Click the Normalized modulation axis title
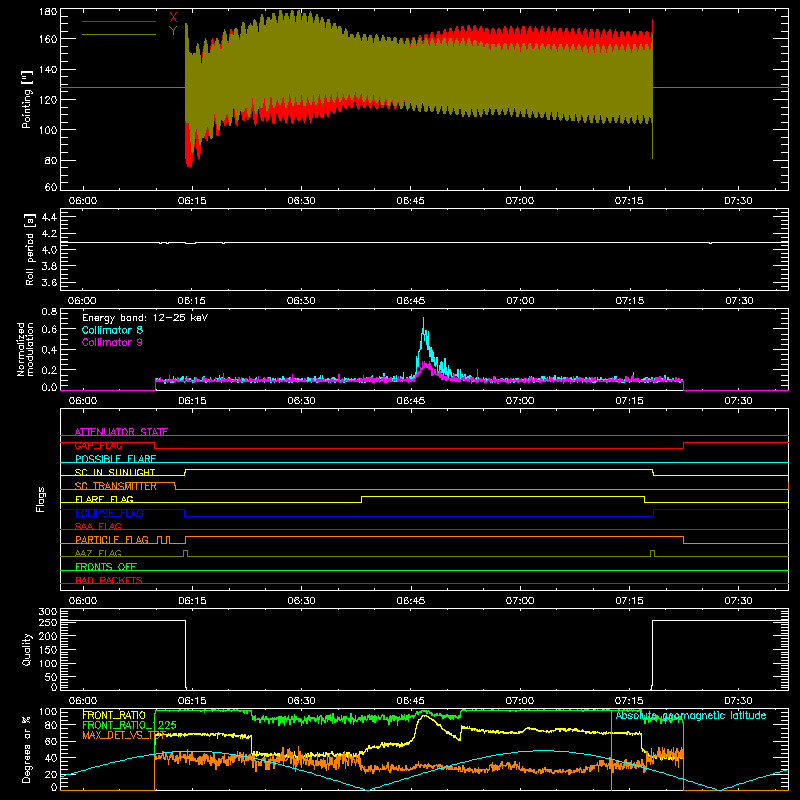 click(x=25, y=349)
